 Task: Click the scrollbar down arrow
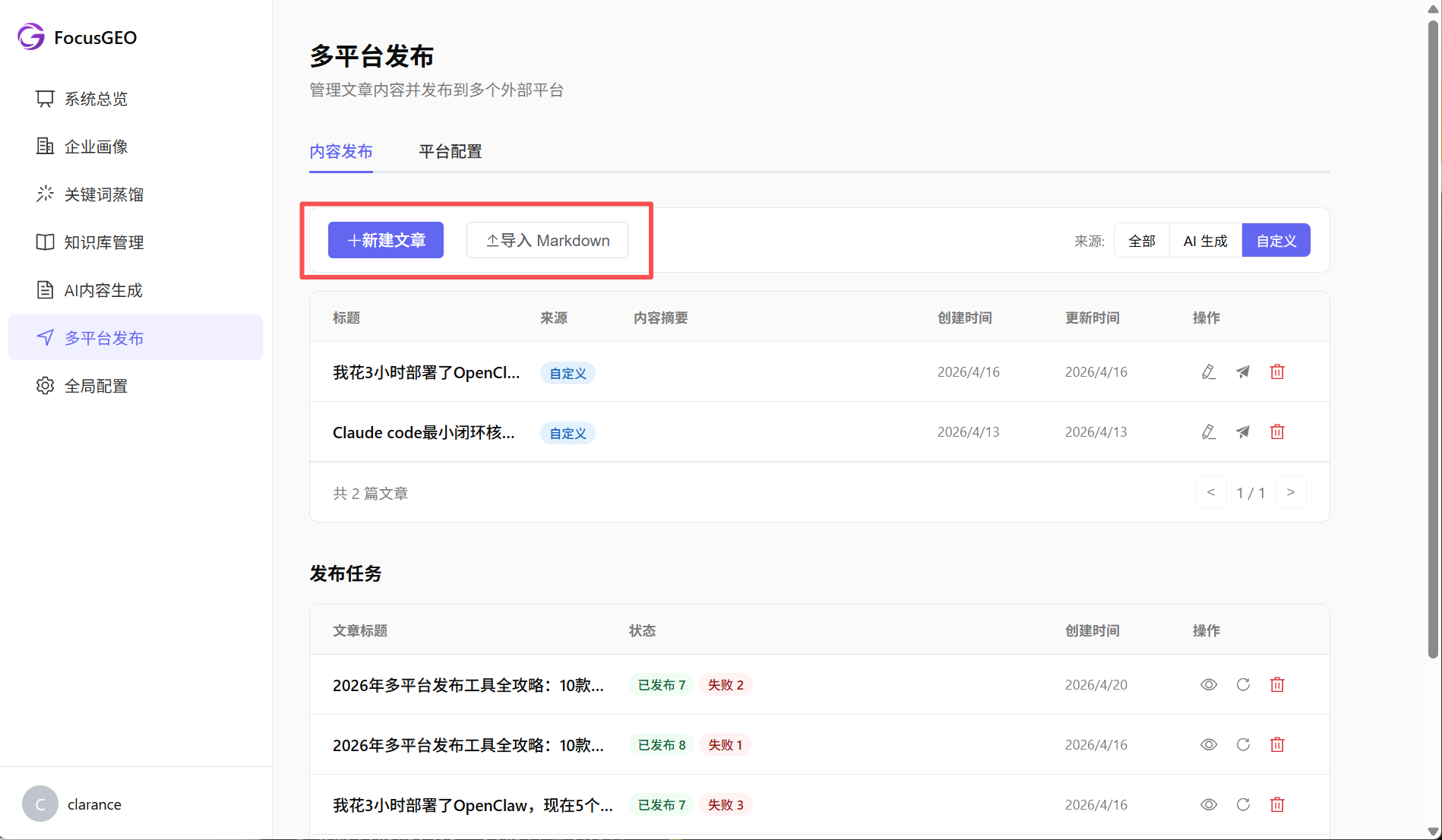pos(1434,832)
